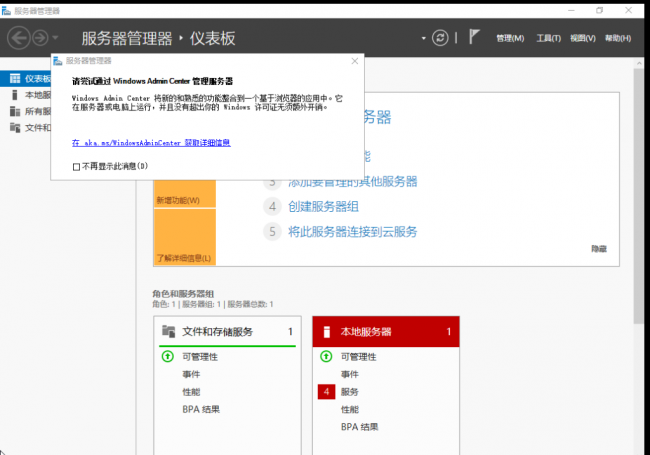
Task: Click the step 4 number circle
Action: click(272, 206)
